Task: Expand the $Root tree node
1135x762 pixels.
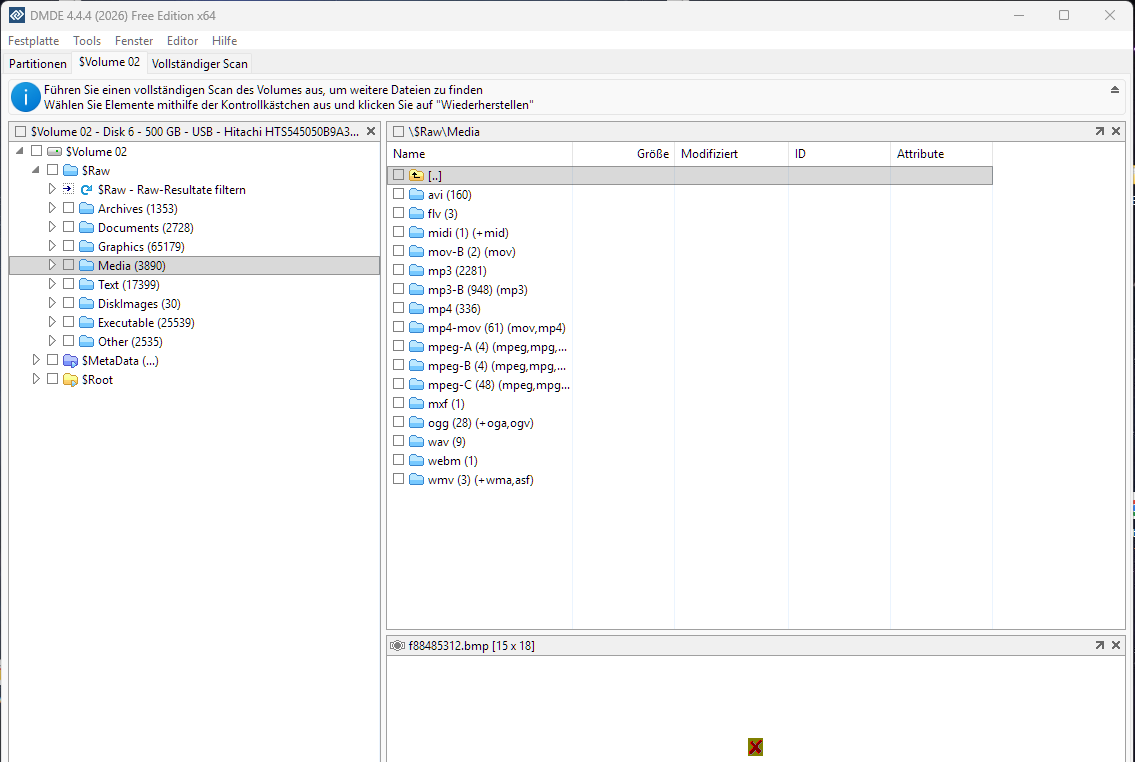Action: click(x=35, y=378)
